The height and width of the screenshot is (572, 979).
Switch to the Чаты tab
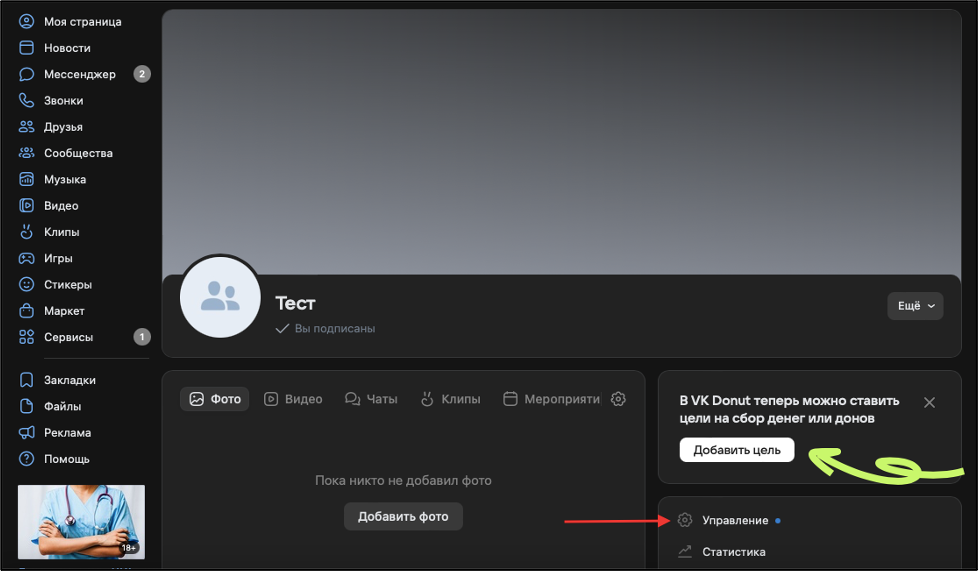coord(371,399)
